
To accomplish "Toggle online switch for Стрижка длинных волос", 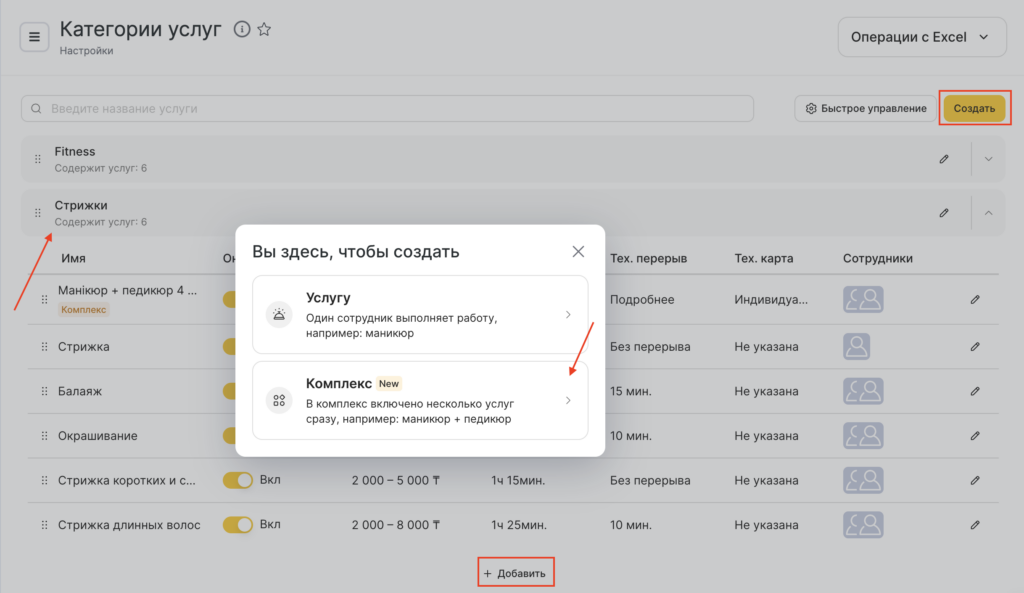I will click(x=238, y=524).
